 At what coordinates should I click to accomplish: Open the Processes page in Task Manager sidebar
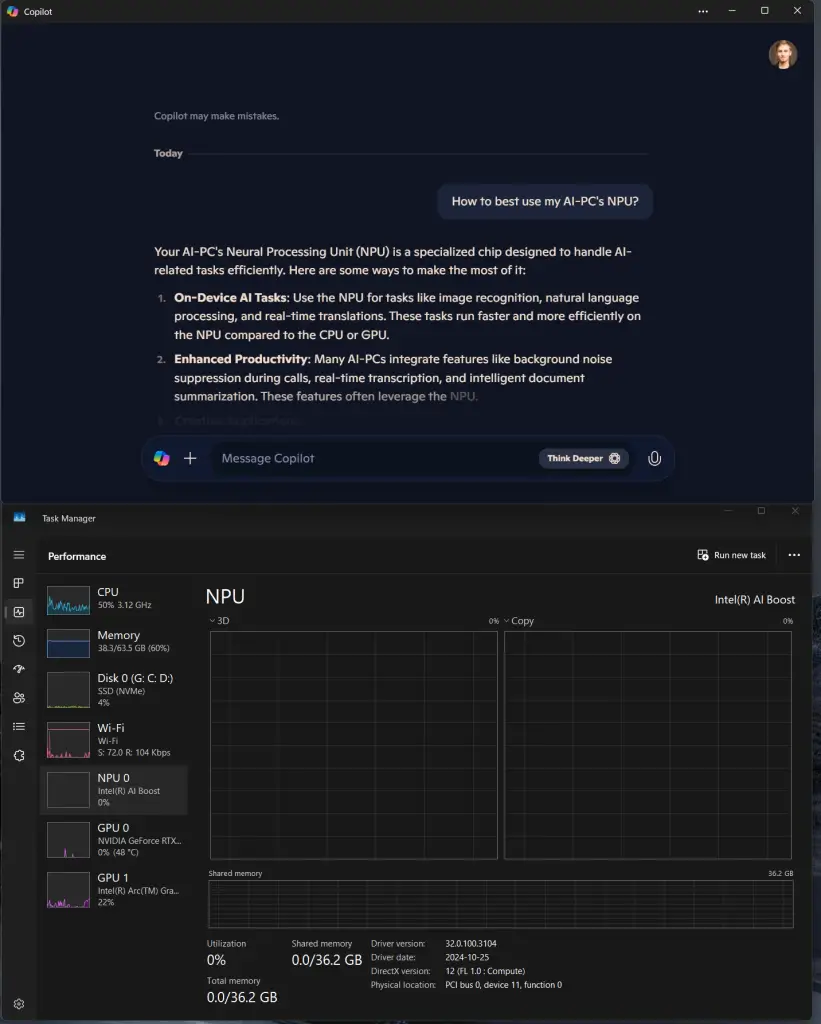pos(18,583)
